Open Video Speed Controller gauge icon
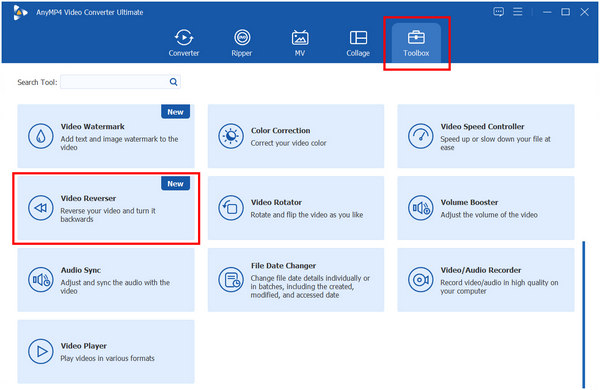 coord(420,136)
